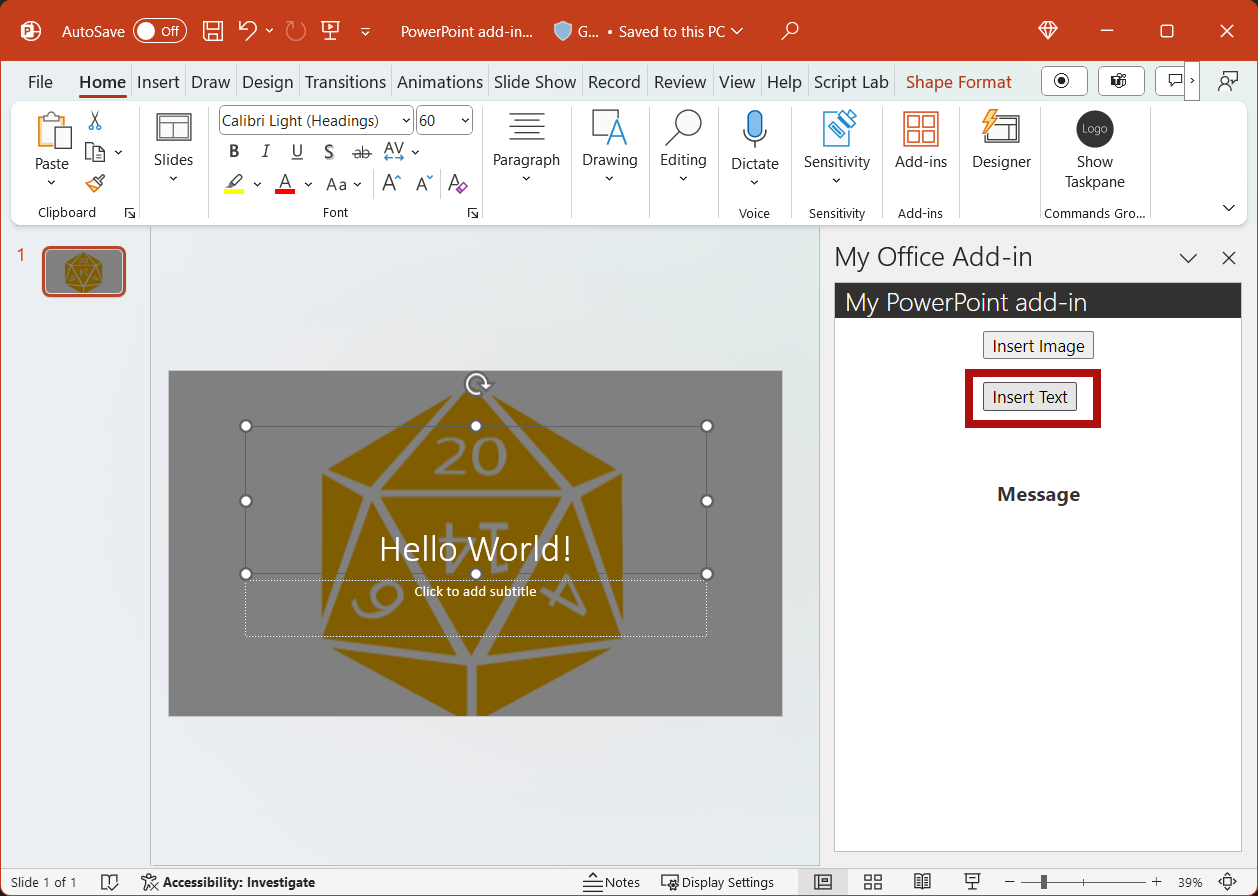This screenshot has width=1258, height=896.
Task: Start presentation from beginning icon
Action: tap(331, 31)
